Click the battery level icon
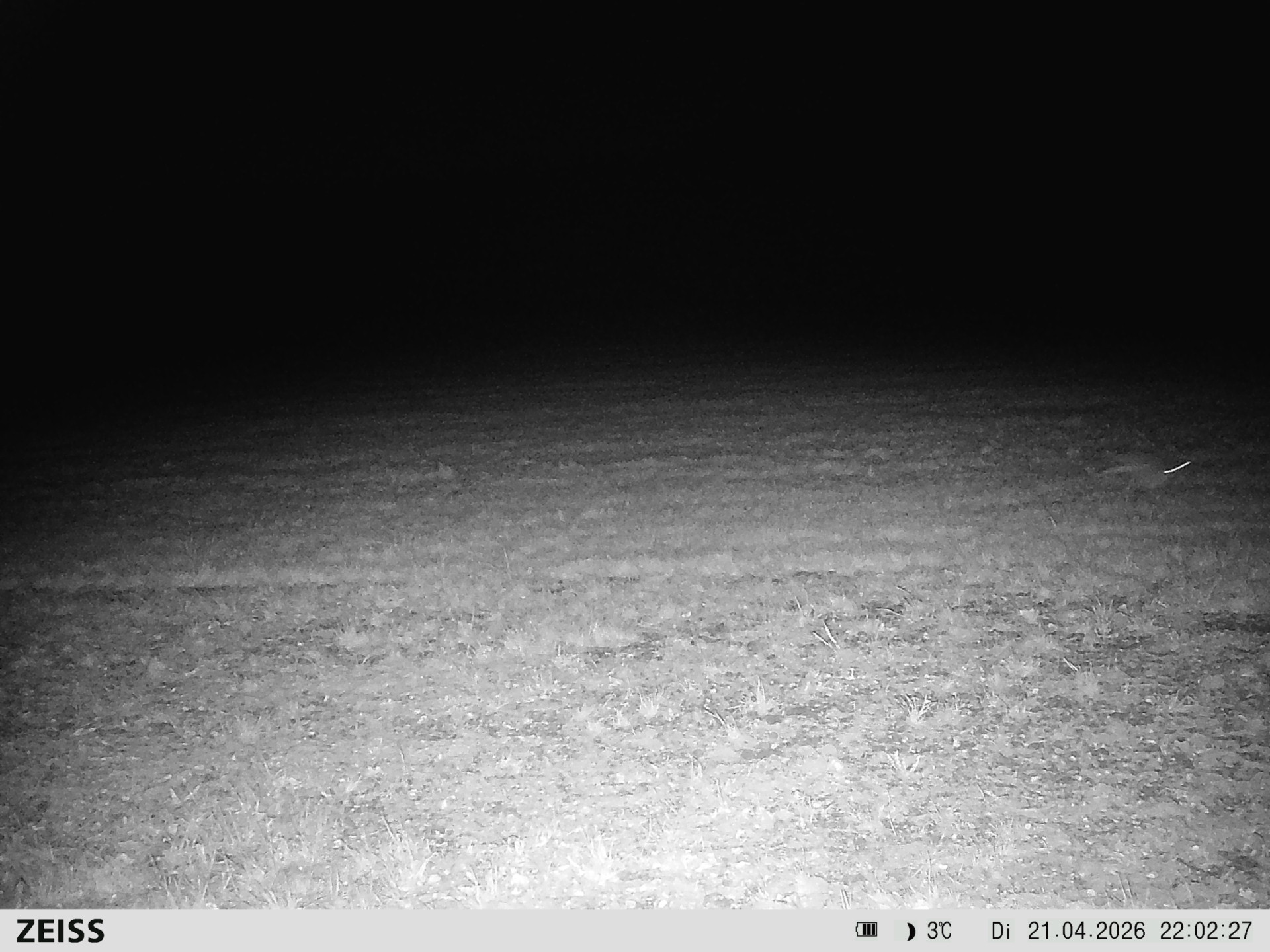1270x952 pixels. (x=866, y=930)
